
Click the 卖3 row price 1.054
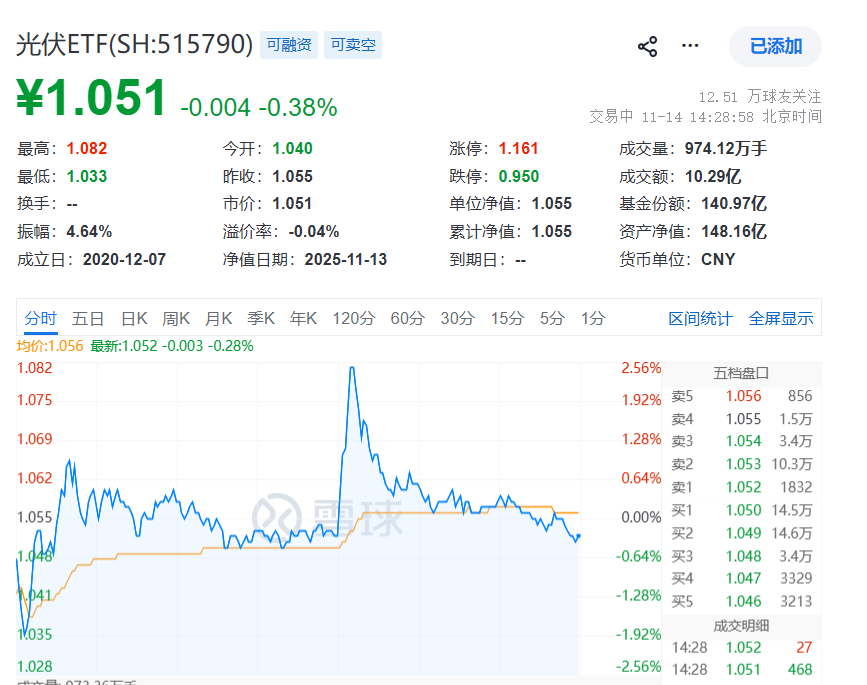click(743, 441)
